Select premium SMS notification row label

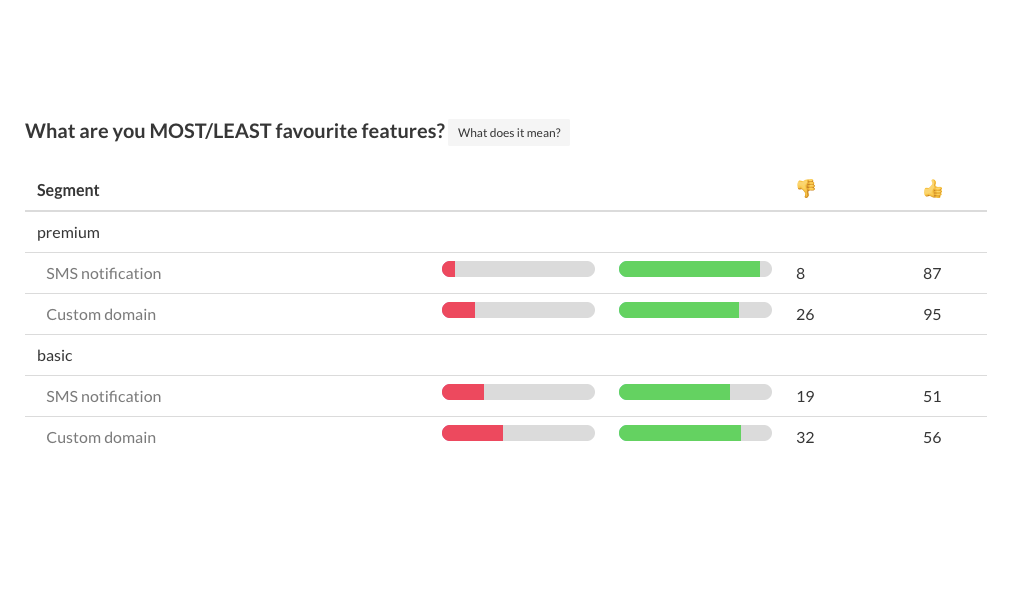(103, 273)
